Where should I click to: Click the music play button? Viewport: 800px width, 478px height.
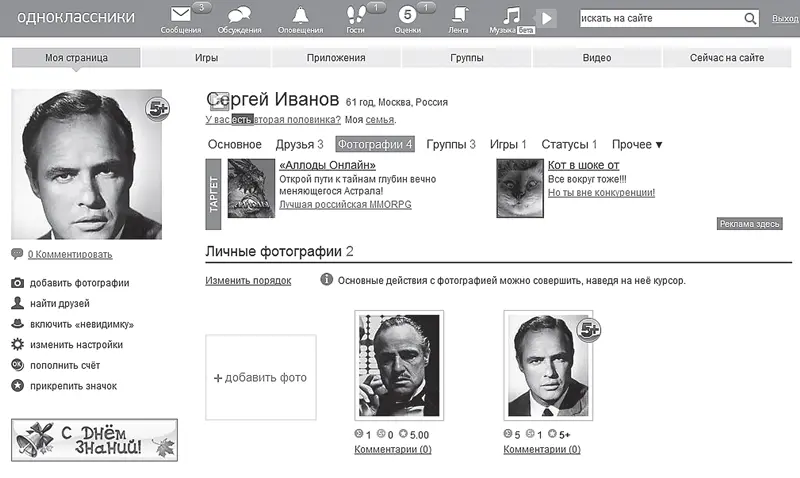click(x=546, y=19)
